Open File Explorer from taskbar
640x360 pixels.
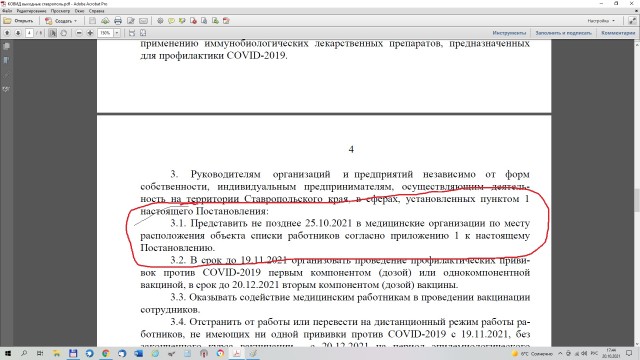point(56,353)
